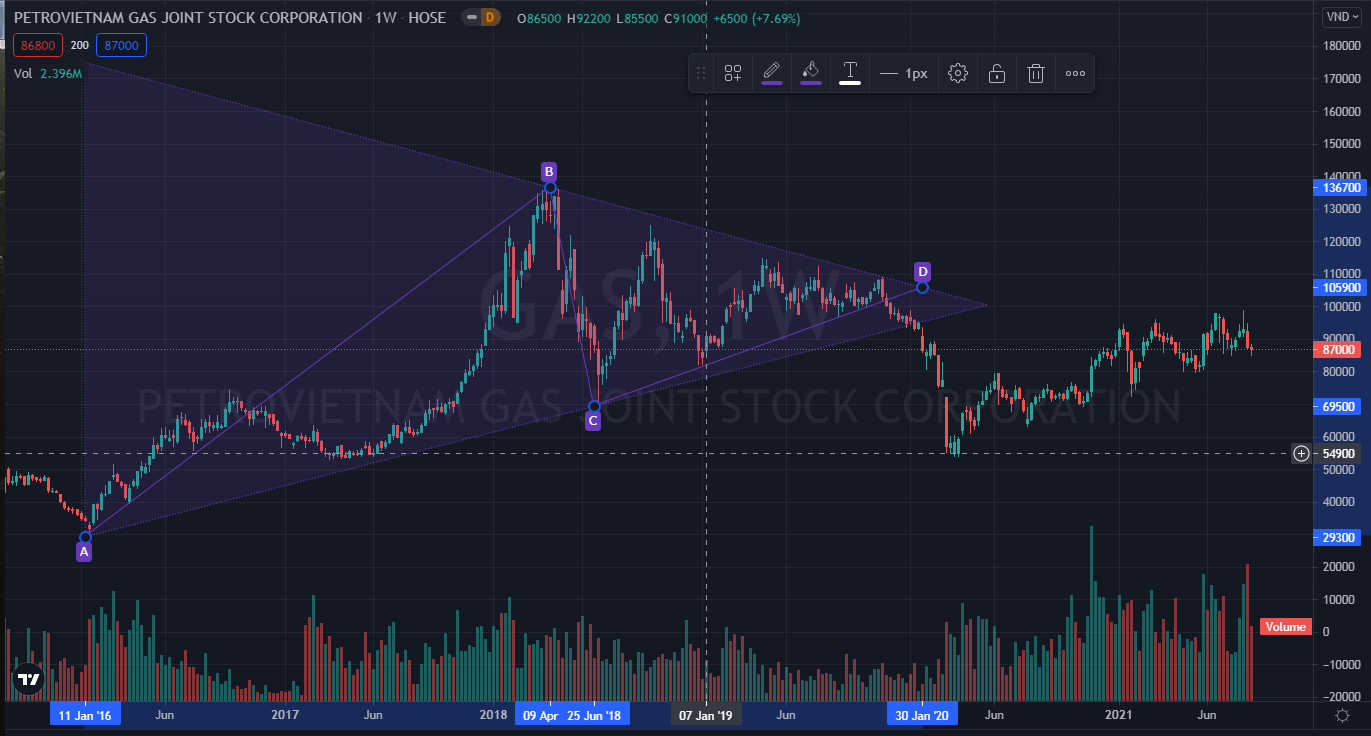Image resolution: width=1371 pixels, height=736 pixels.
Task: Click the text color T icon
Action: [x=849, y=73]
